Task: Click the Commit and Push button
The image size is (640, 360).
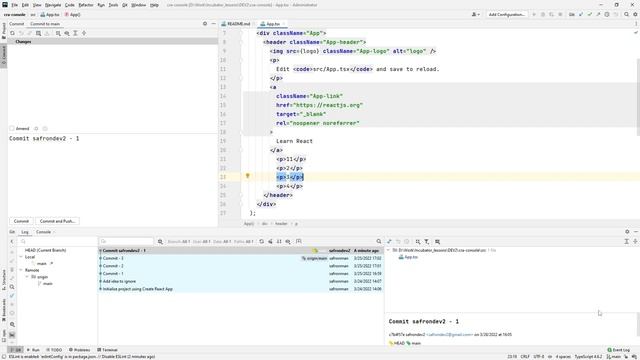Action: coord(57,221)
